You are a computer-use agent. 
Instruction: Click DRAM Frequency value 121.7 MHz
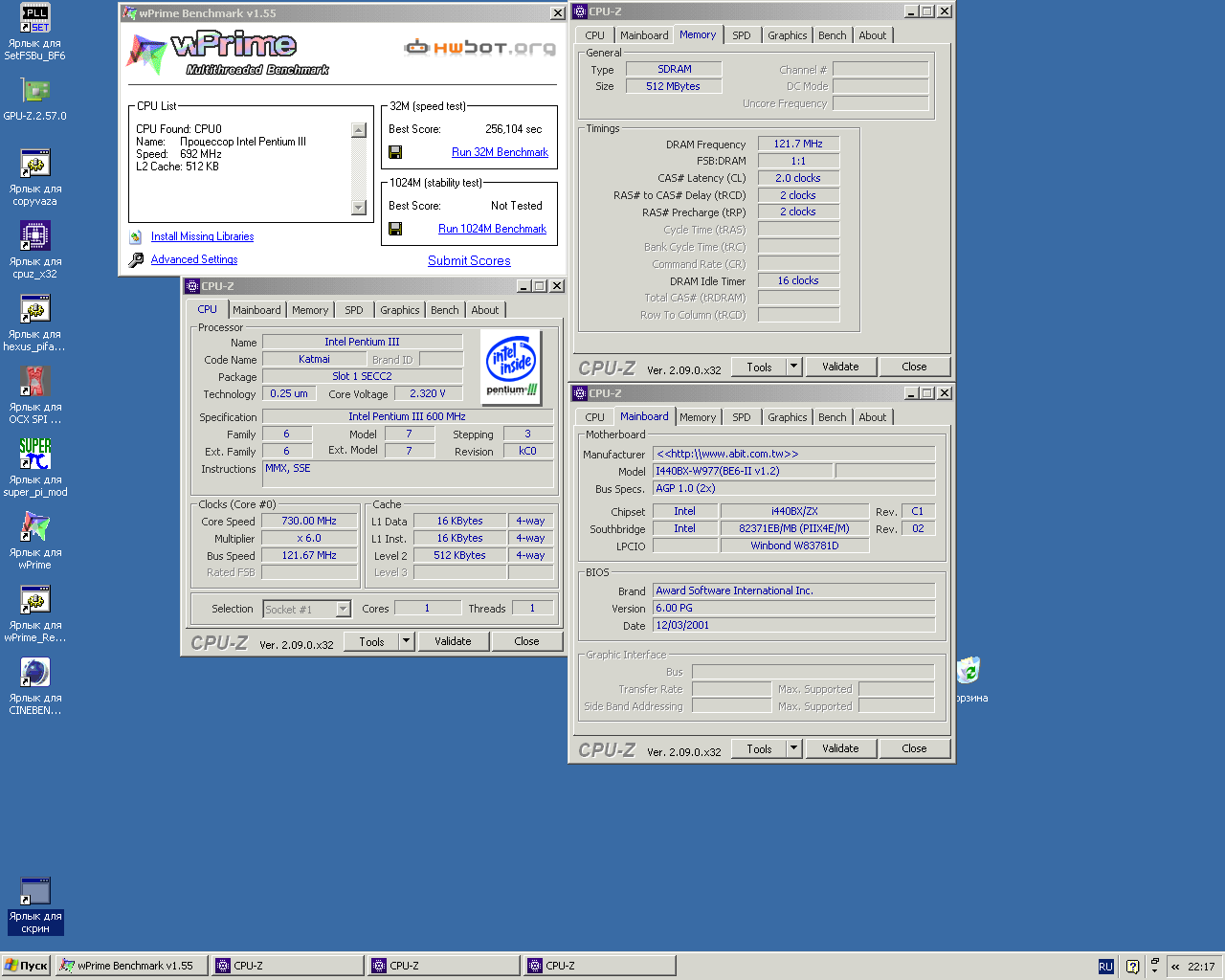pos(798,144)
